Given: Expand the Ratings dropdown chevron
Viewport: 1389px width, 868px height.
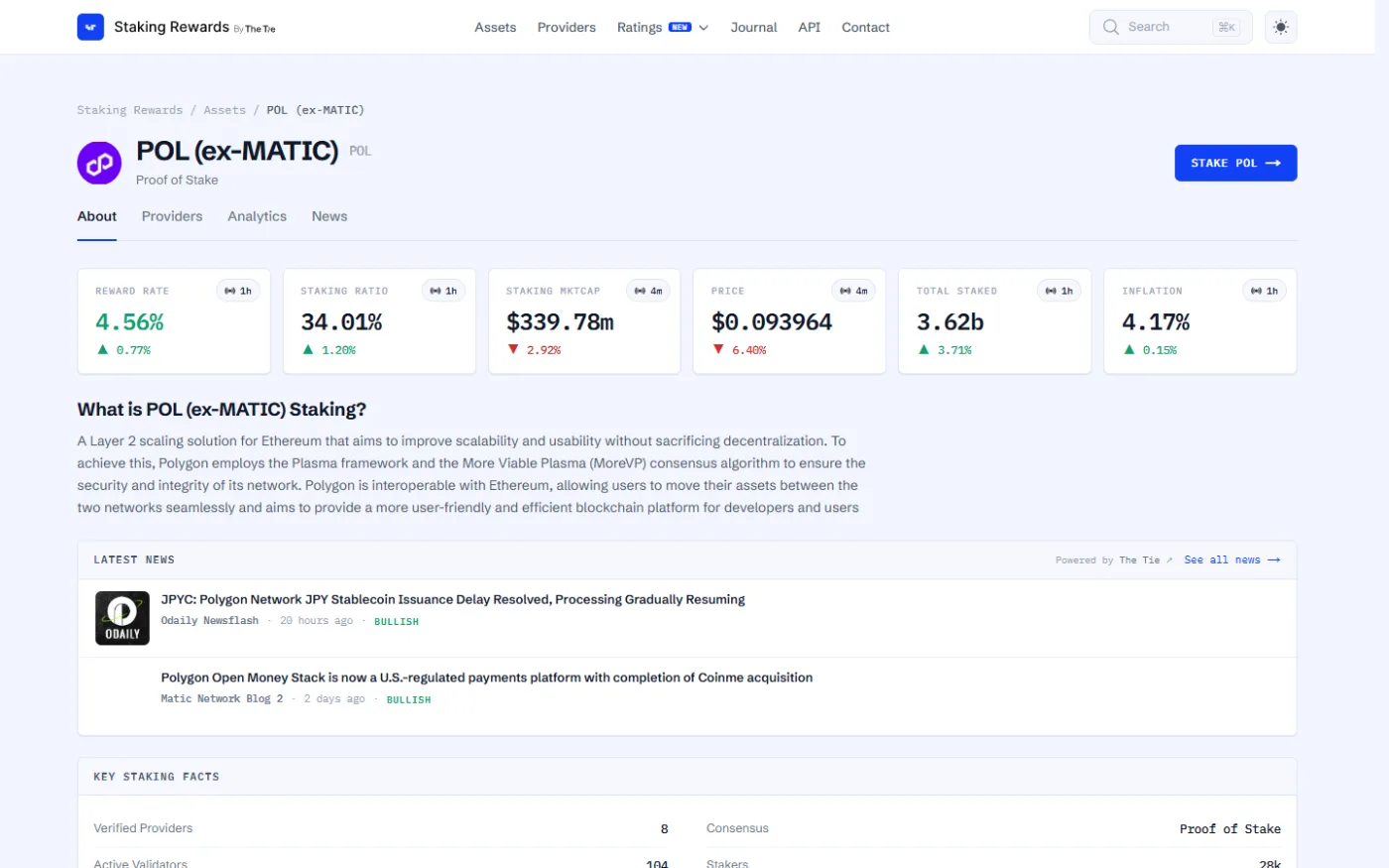Looking at the screenshot, I should (x=703, y=28).
